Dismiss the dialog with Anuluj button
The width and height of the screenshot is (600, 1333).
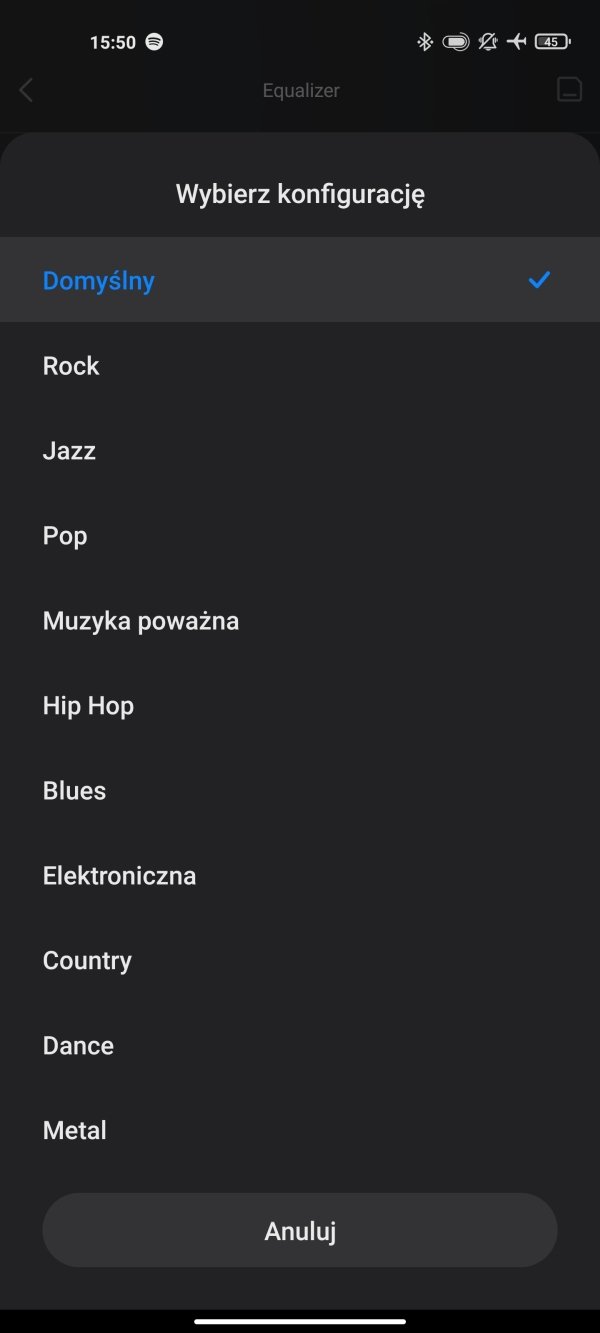300,1230
